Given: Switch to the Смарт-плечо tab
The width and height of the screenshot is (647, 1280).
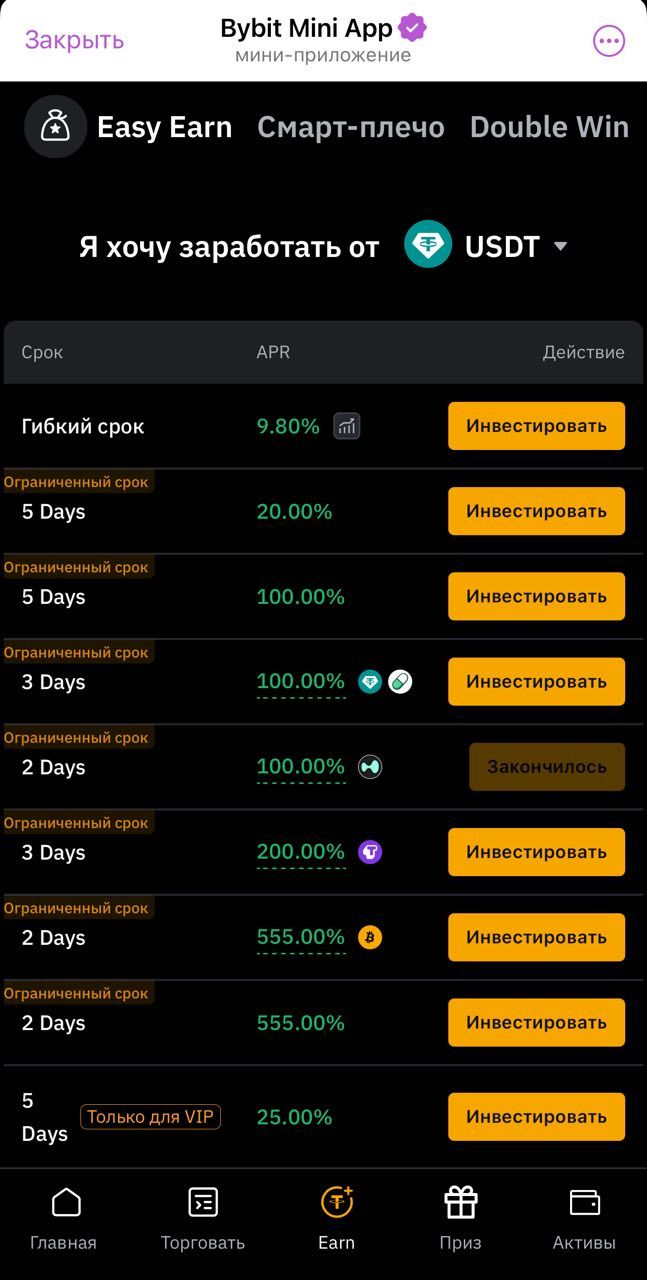Looking at the screenshot, I should pyautogui.click(x=350, y=127).
